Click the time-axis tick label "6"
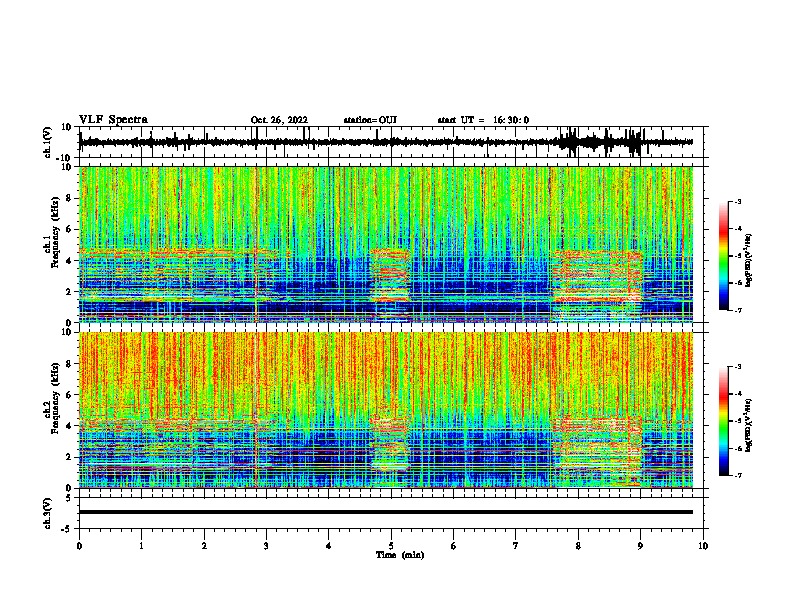The height and width of the screenshot is (612, 792). coord(454,546)
